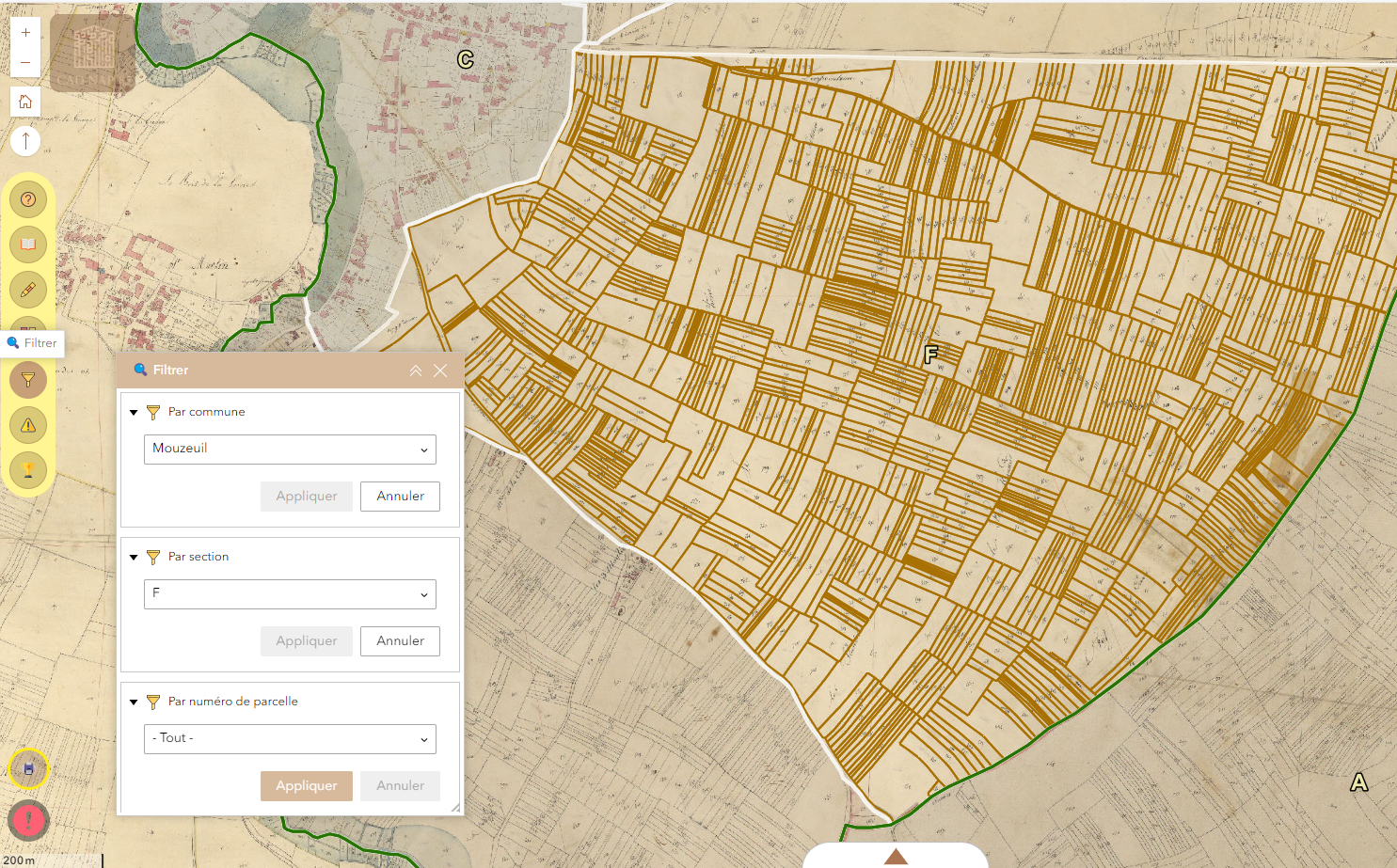Open the trophy widget

pos(28,469)
